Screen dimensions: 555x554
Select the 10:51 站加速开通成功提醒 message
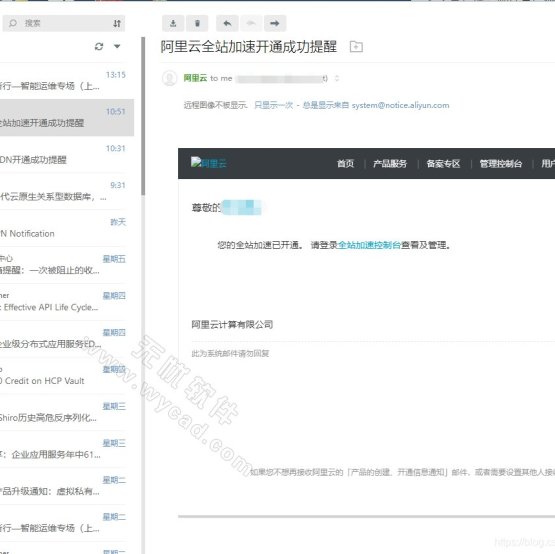tap(67, 118)
